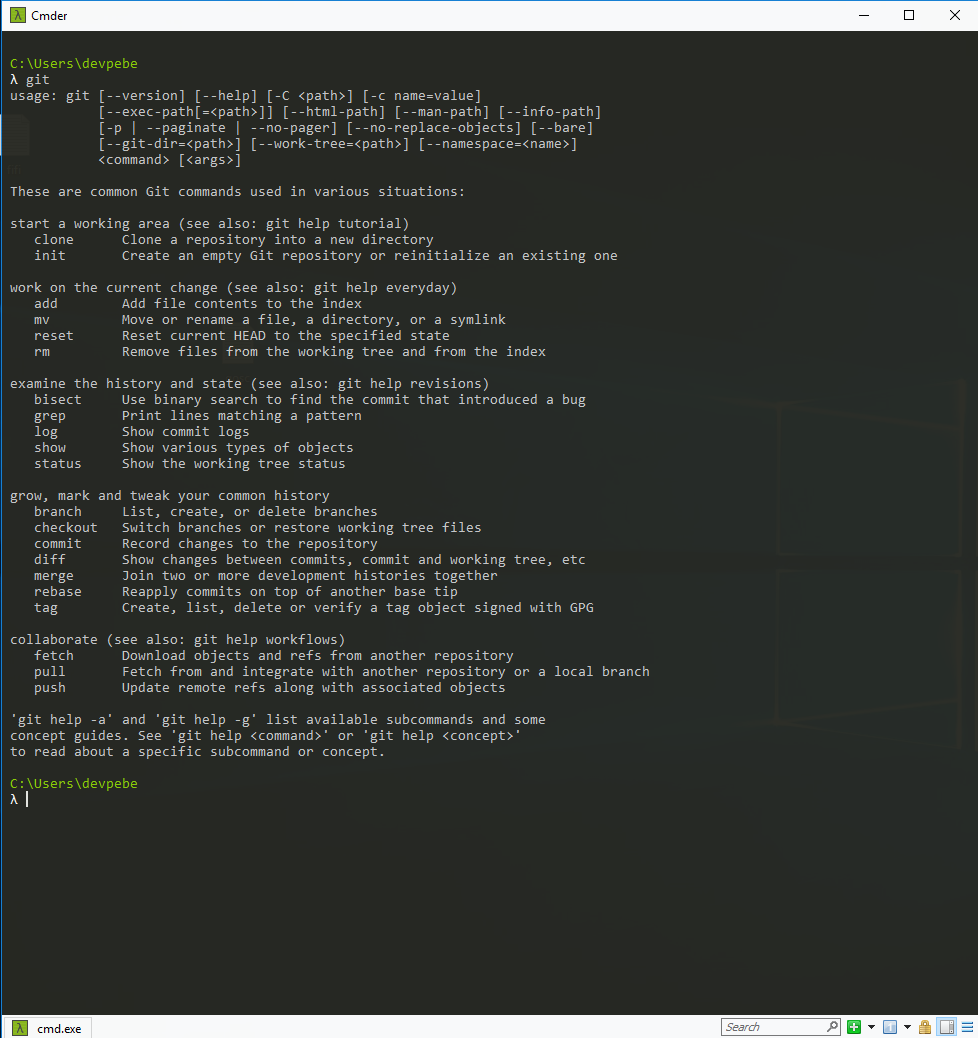The height and width of the screenshot is (1038, 978).
Task: Open the dropdown next to the console 1 indicator
Action: click(907, 1027)
